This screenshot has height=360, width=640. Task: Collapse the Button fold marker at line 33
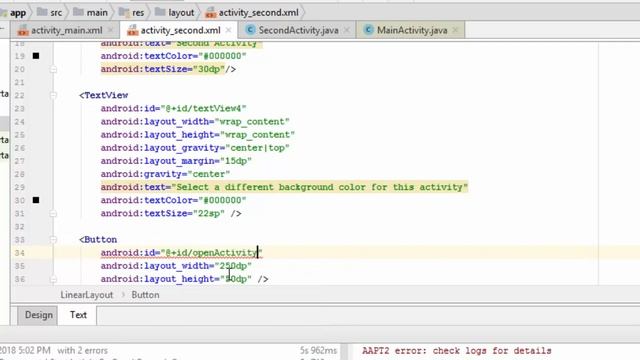(x=53, y=240)
